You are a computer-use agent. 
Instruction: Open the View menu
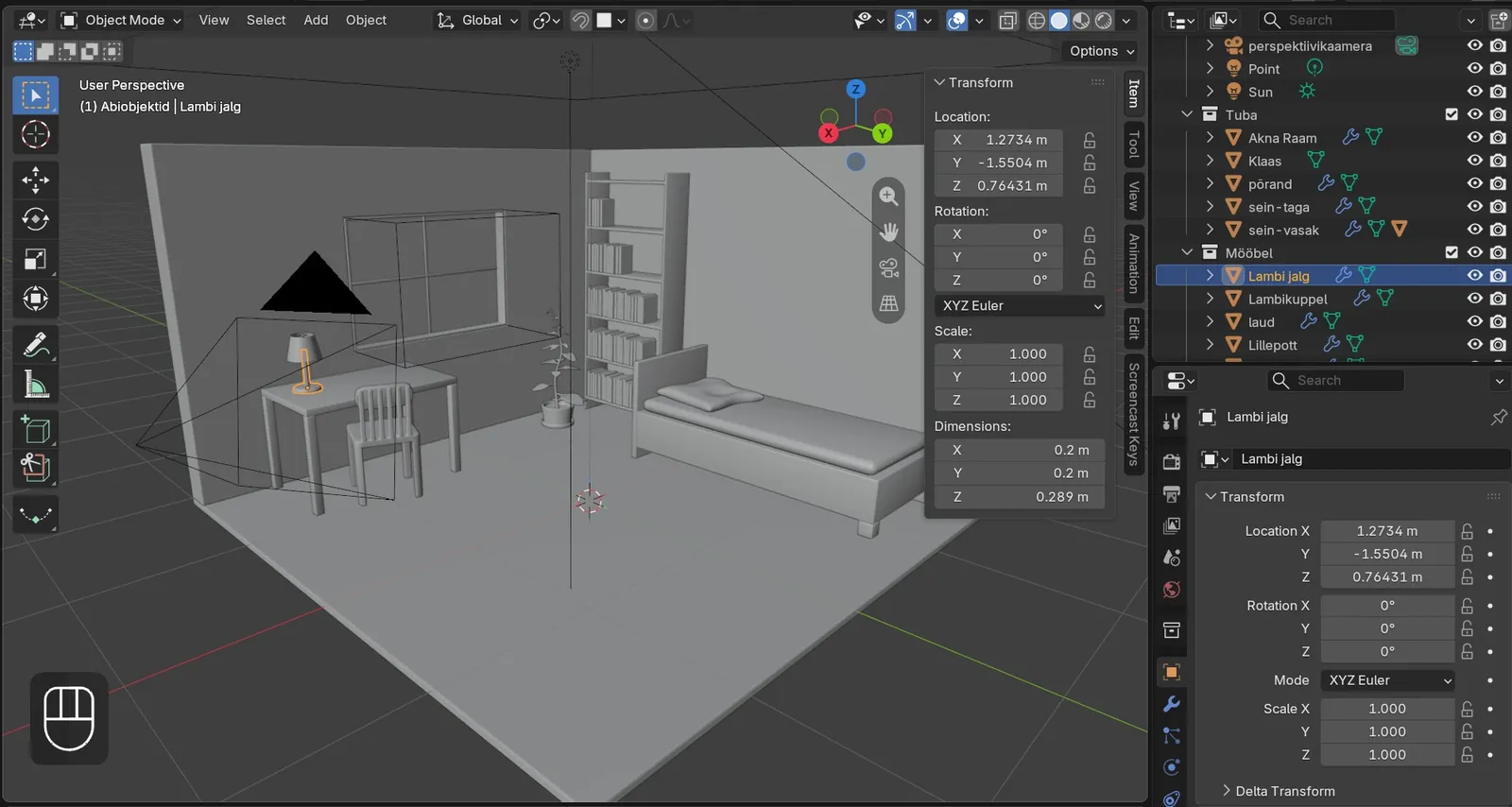click(x=214, y=20)
